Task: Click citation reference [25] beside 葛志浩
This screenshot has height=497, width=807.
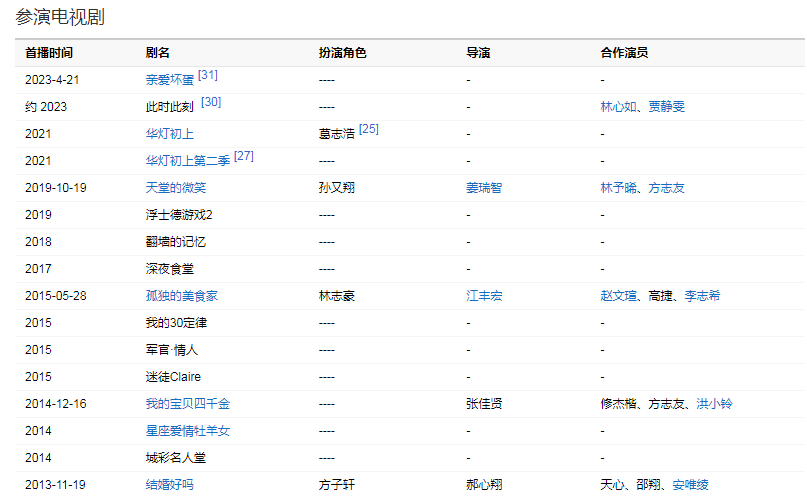Action: click(368, 129)
